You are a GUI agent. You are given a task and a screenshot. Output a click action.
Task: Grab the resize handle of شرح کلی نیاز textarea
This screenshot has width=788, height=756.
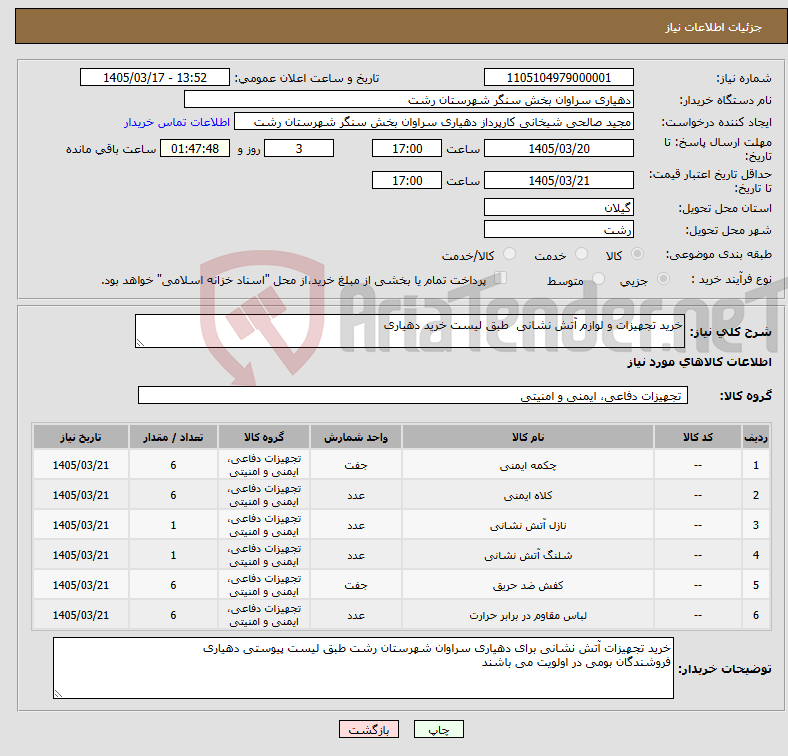point(140,343)
